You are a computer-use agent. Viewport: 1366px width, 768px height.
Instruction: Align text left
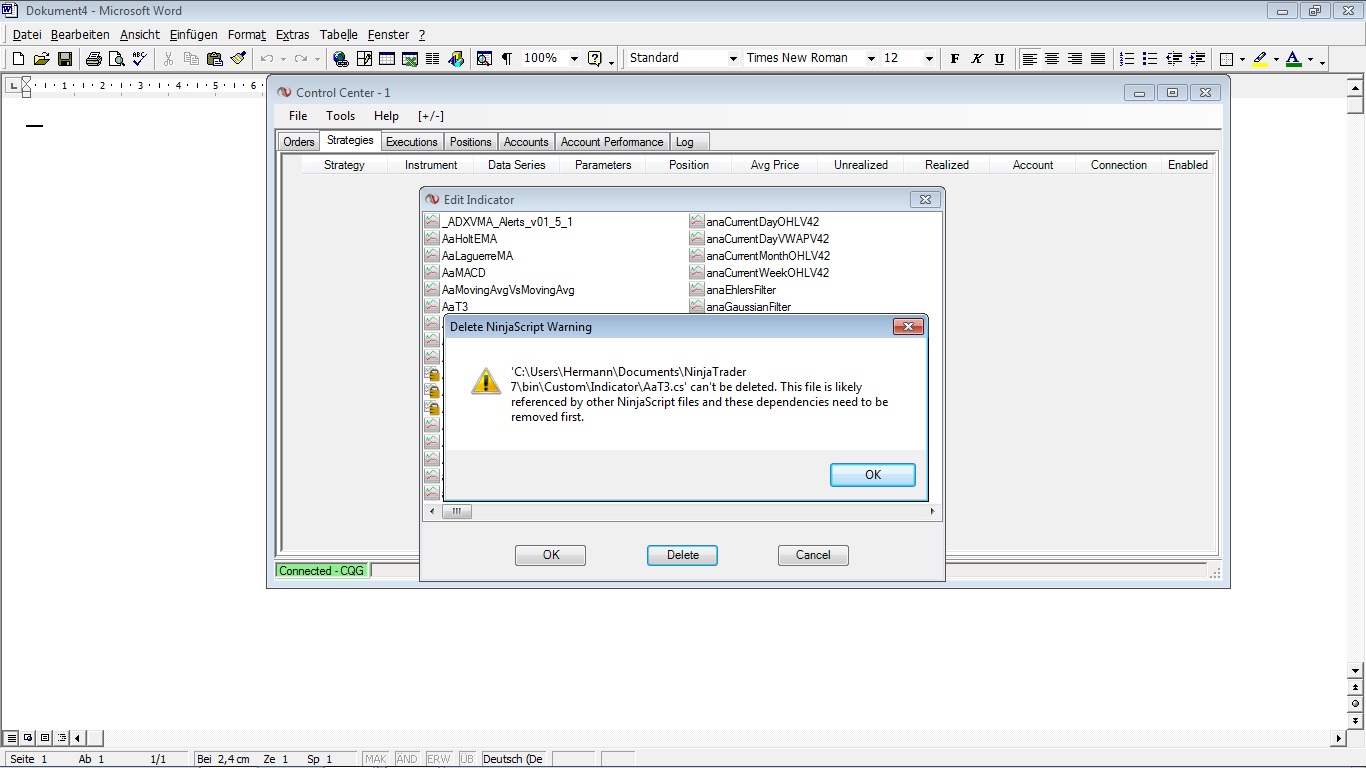[x=1029, y=59]
